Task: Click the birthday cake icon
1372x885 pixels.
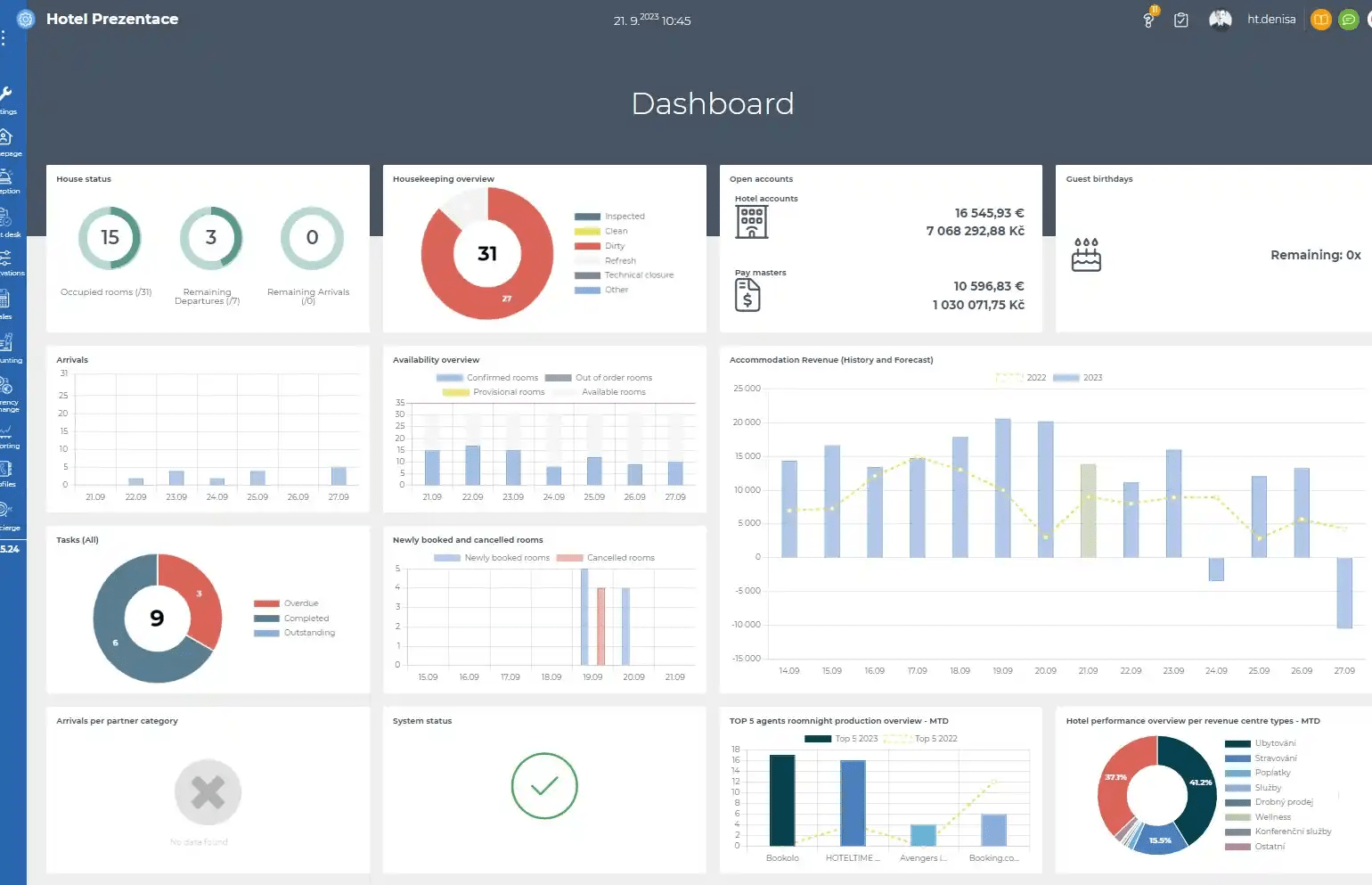Action: (1086, 255)
